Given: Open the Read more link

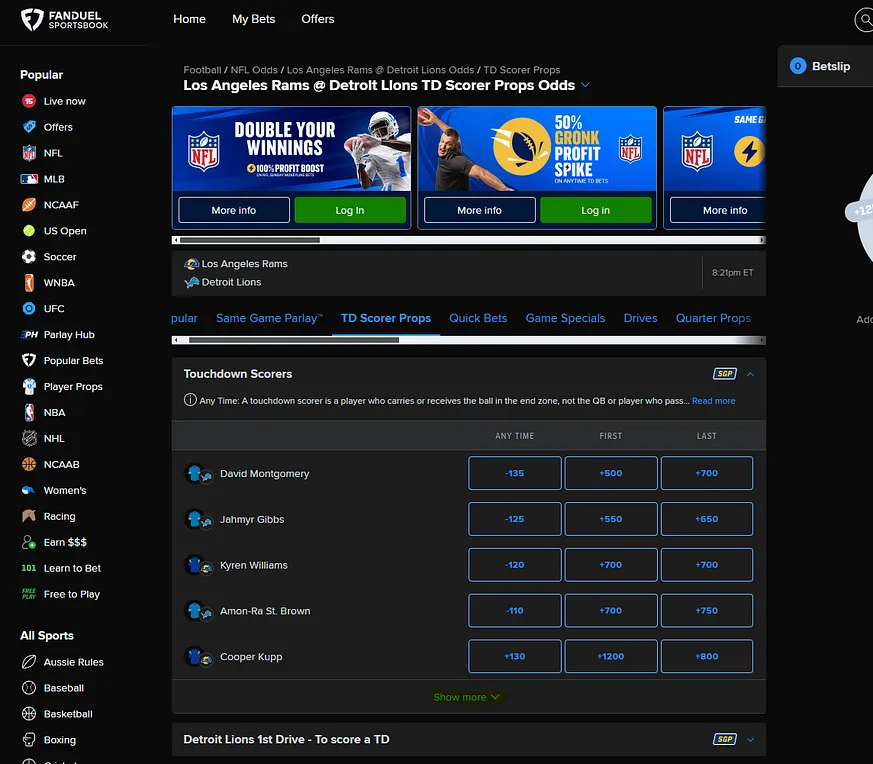Looking at the screenshot, I should pyautogui.click(x=713, y=400).
